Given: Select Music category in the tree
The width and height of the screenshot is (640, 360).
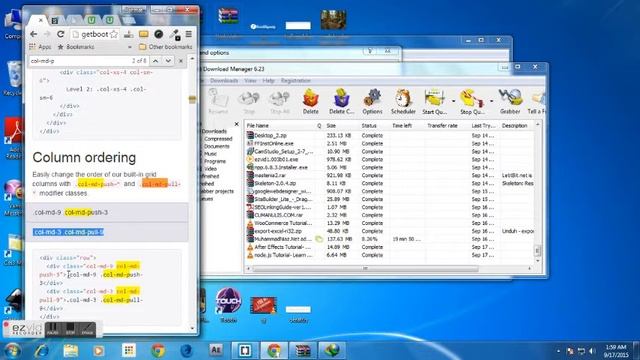Looking at the screenshot, I should pos(210,154).
